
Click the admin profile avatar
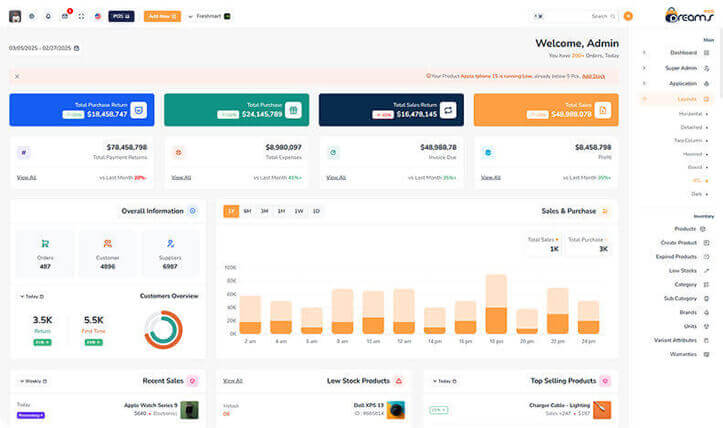[15, 16]
